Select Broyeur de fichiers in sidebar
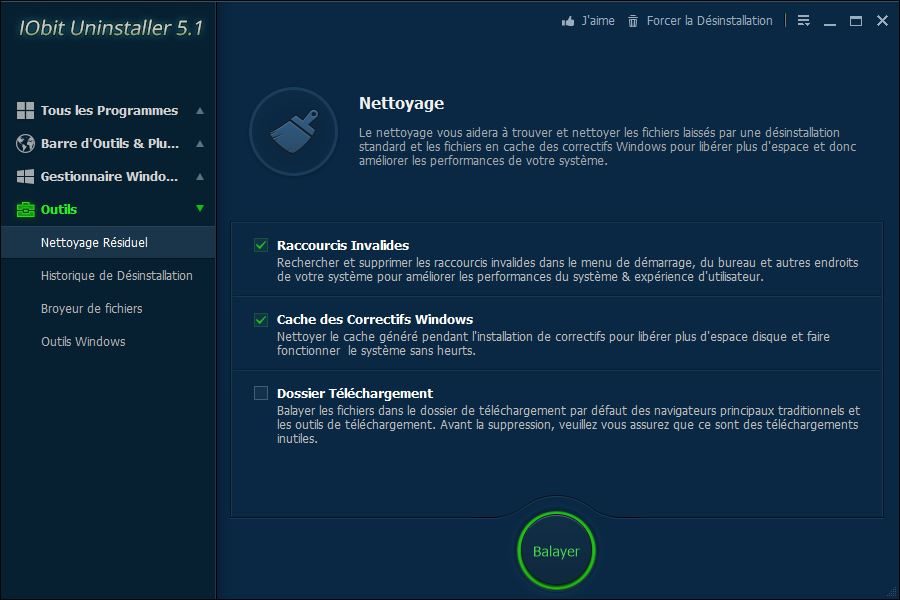The image size is (900, 600). tap(91, 308)
